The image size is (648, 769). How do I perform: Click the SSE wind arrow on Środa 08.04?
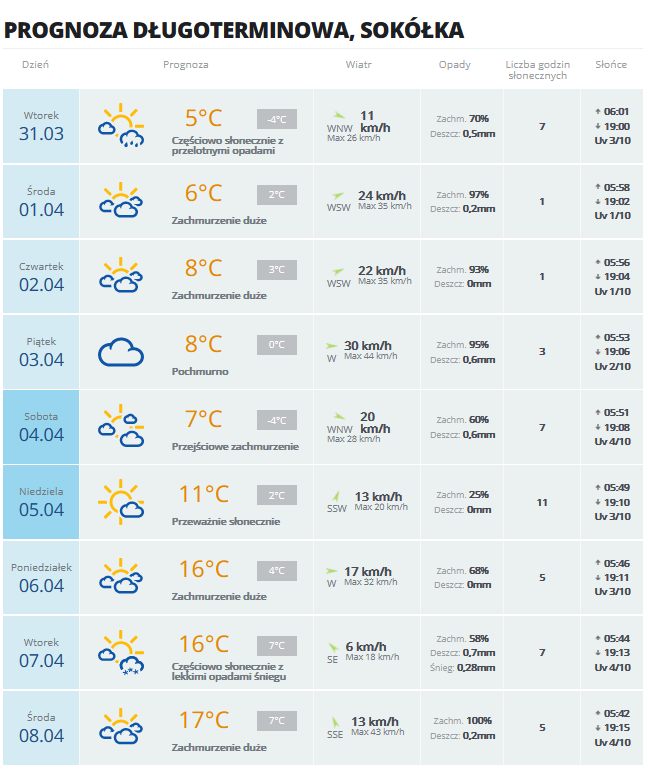coord(335,720)
